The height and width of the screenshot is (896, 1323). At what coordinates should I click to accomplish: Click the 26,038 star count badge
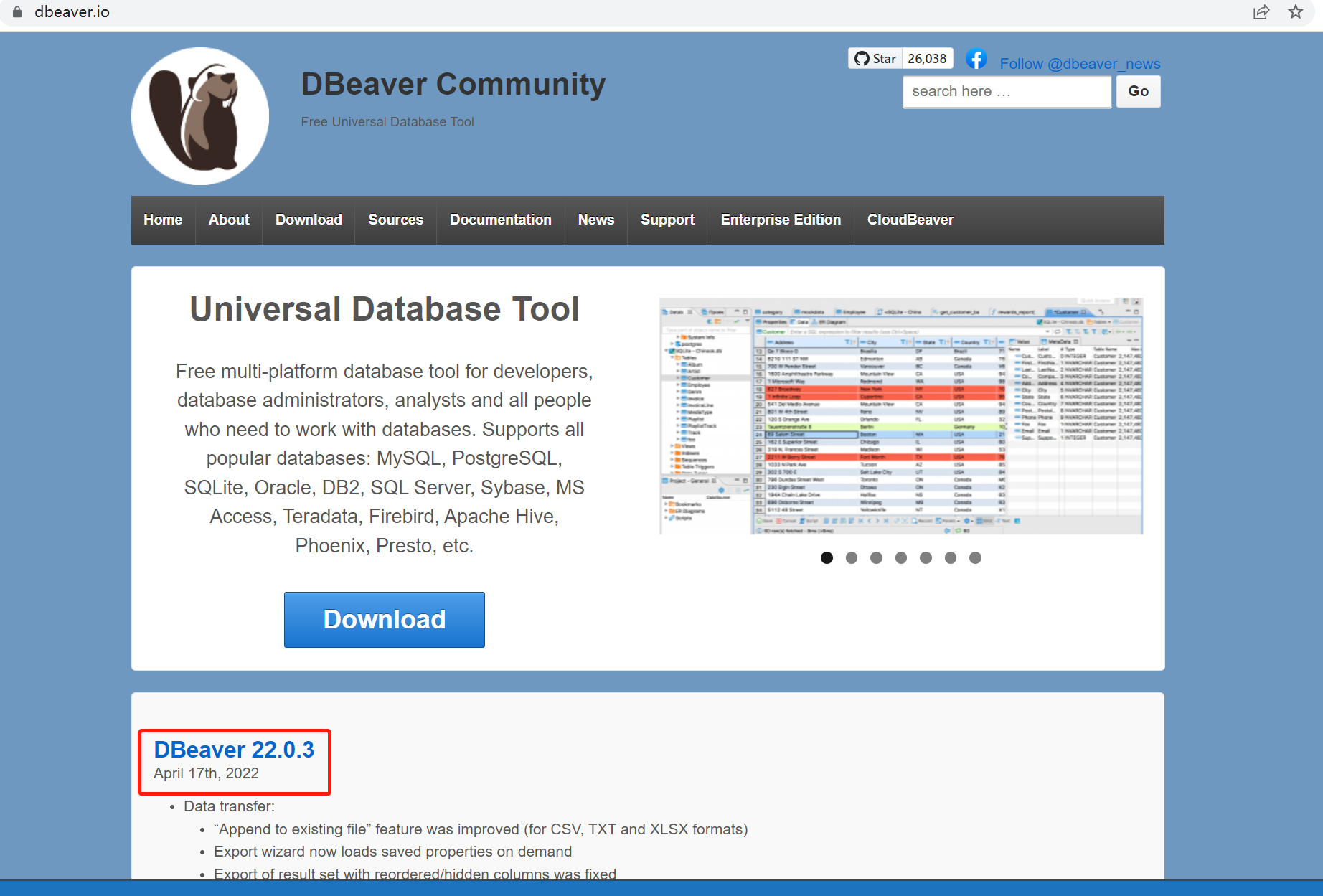[x=927, y=58]
